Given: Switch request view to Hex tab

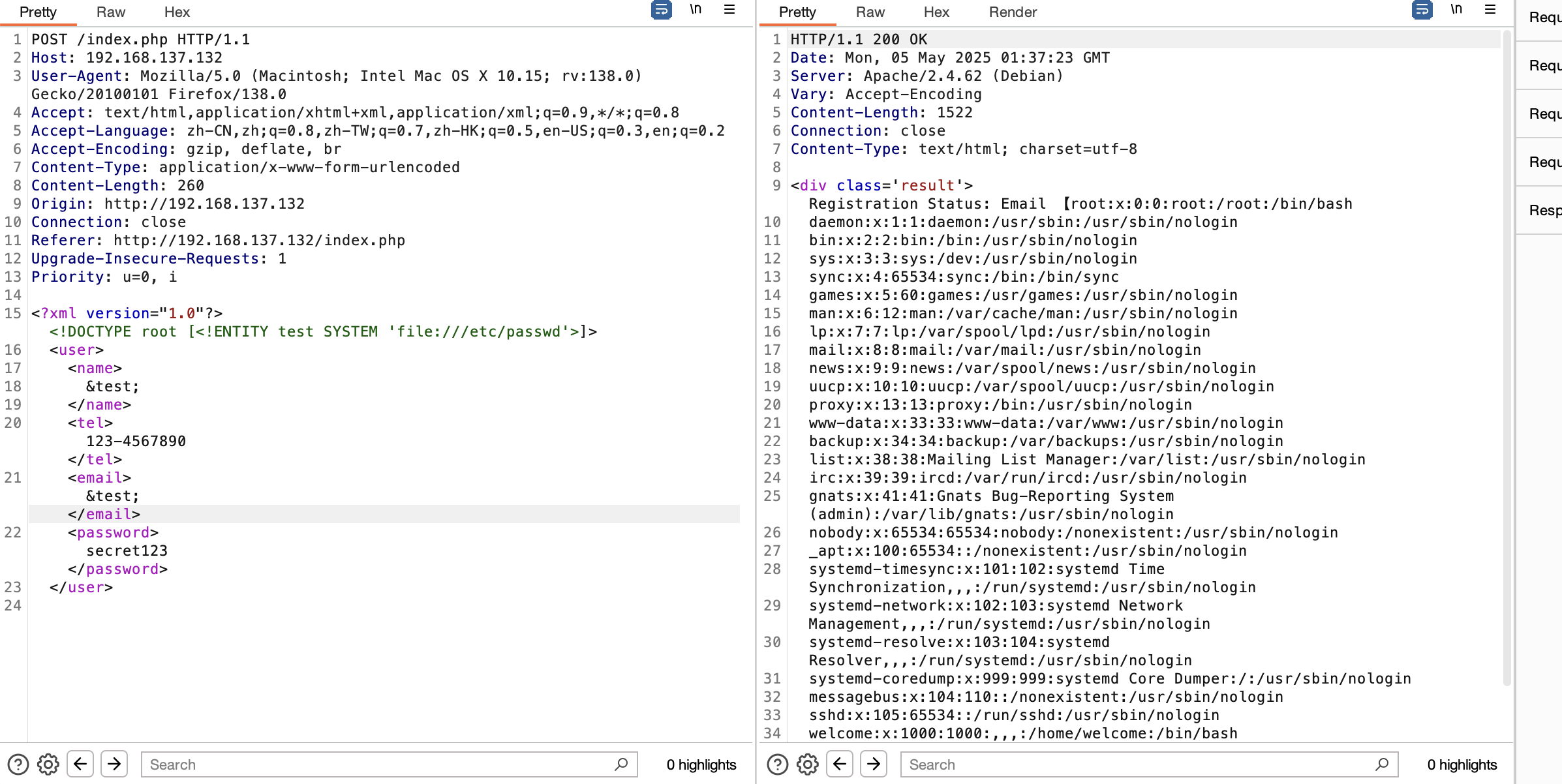Looking at the screenshot, I should [x=177, y=12].
